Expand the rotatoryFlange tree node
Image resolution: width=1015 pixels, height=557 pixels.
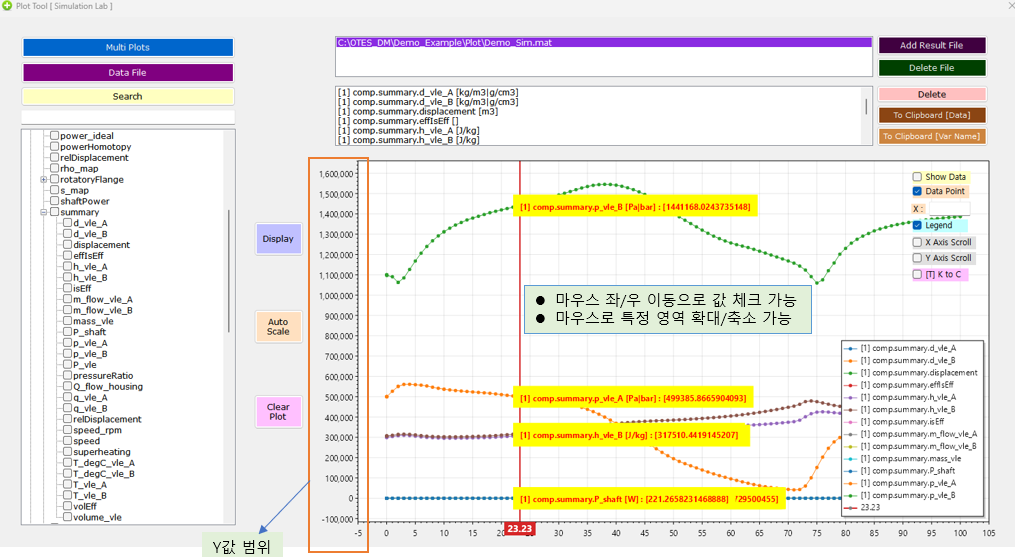[x=43, y=179]
